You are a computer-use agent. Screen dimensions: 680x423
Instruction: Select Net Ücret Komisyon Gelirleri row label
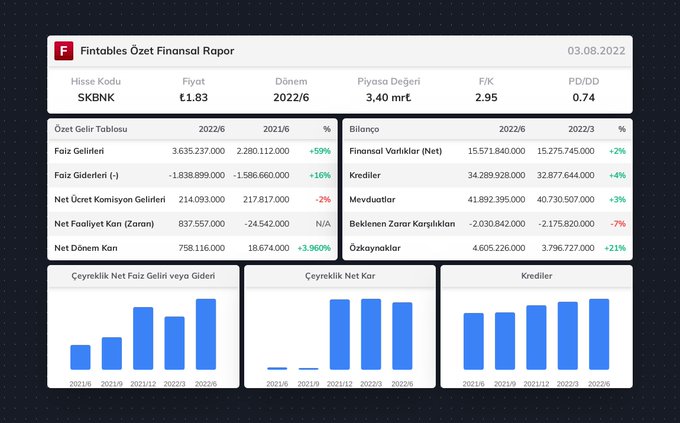[110, 200]
